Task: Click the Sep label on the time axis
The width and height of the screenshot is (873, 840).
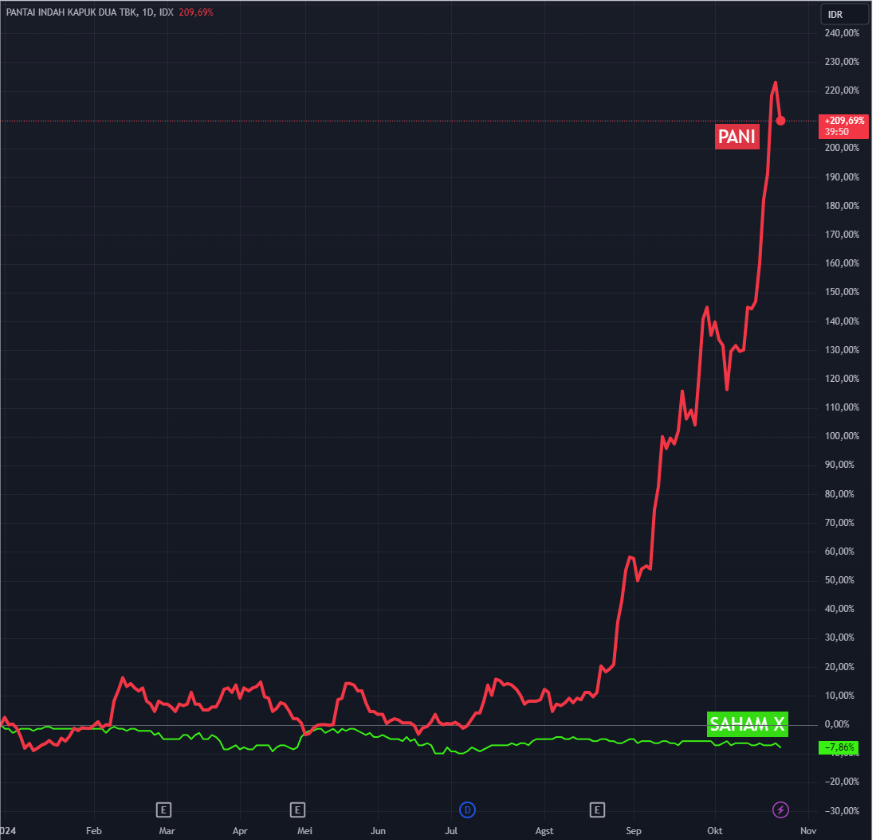Action: pyautogui.click(x=634, y=831)
